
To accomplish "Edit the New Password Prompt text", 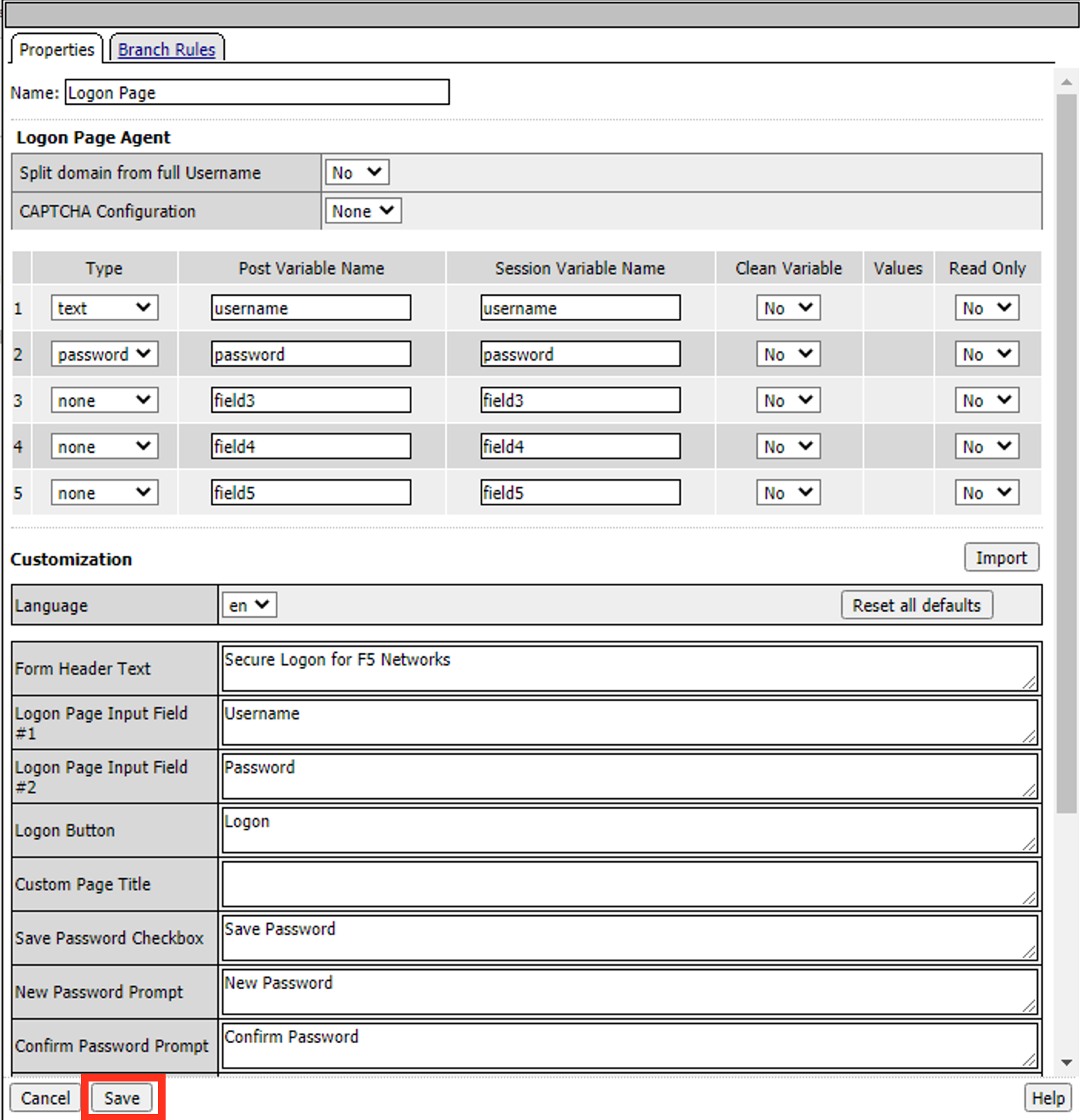I will 629,992.
